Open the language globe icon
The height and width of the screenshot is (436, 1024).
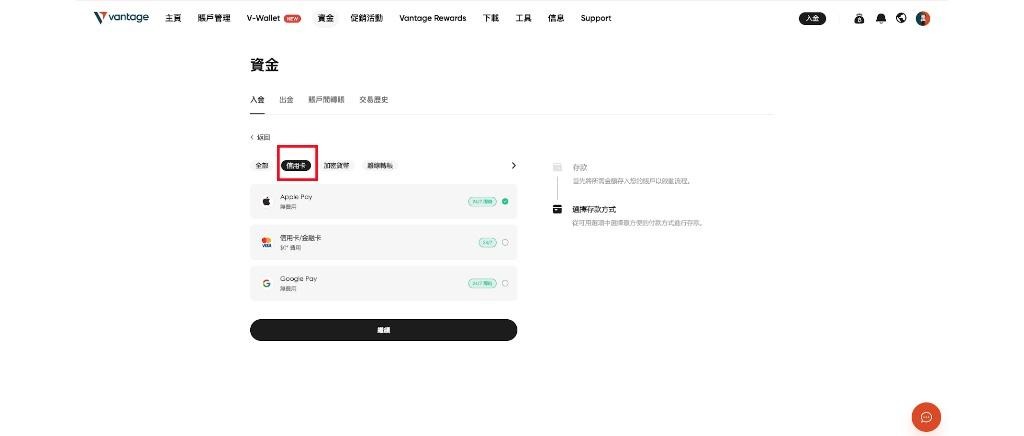click(901, 18)
